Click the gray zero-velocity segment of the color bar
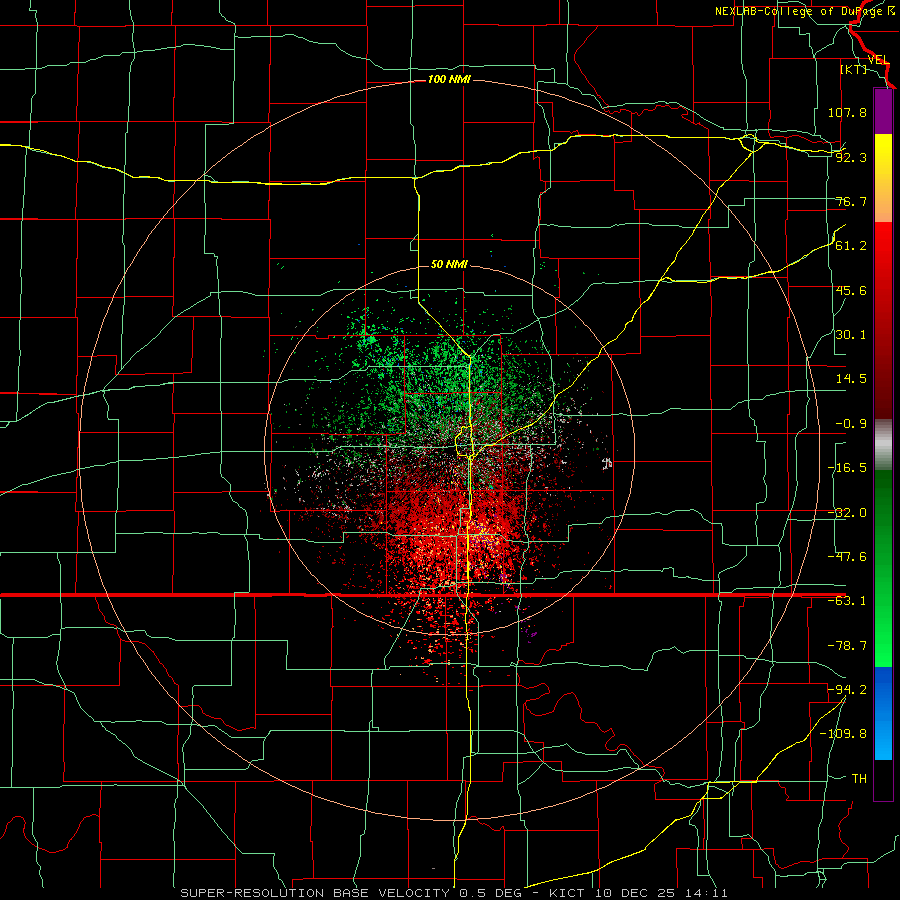Screen dimensions: 900x900 883,445
